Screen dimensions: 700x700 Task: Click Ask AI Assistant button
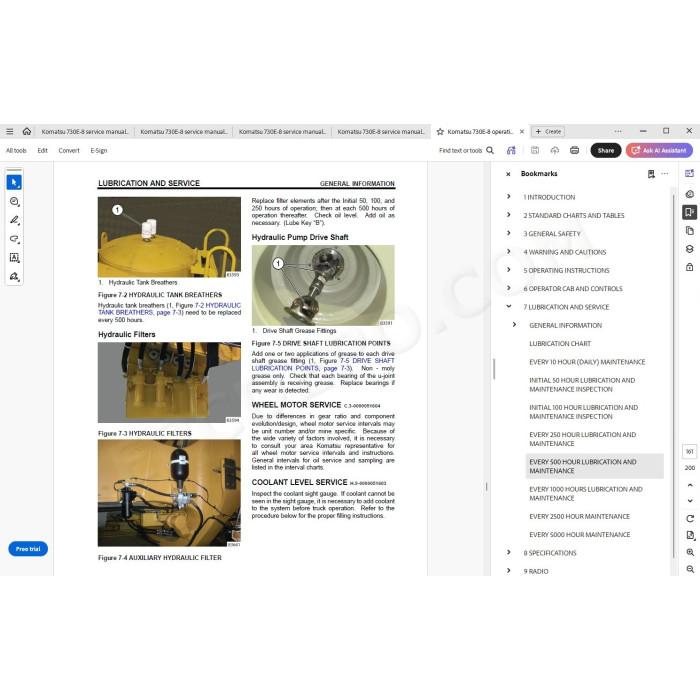pos(659,150)
